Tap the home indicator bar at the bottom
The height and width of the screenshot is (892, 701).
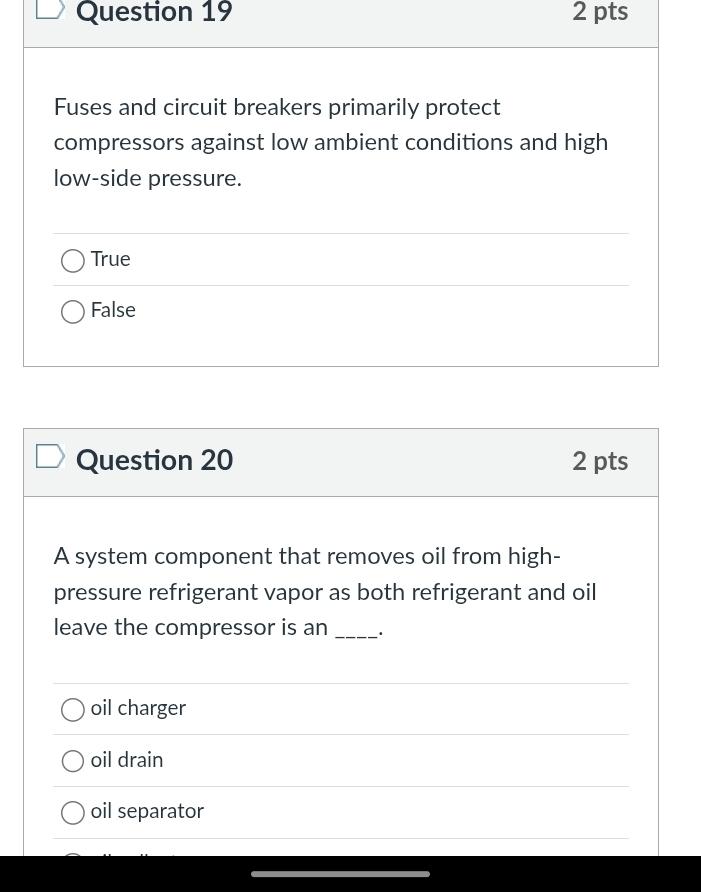tap(340, 874)
